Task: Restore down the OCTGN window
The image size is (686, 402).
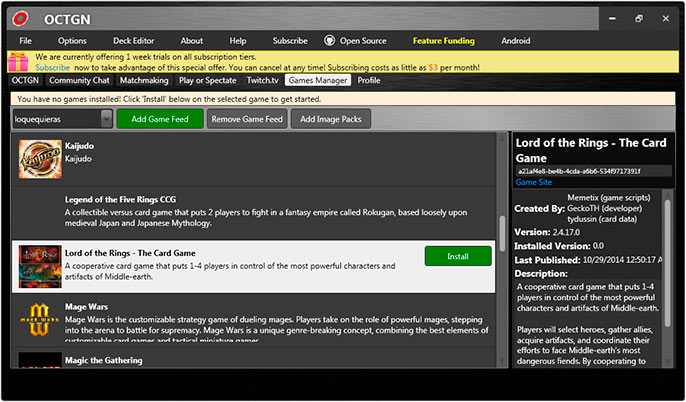Action: (639, 18)
